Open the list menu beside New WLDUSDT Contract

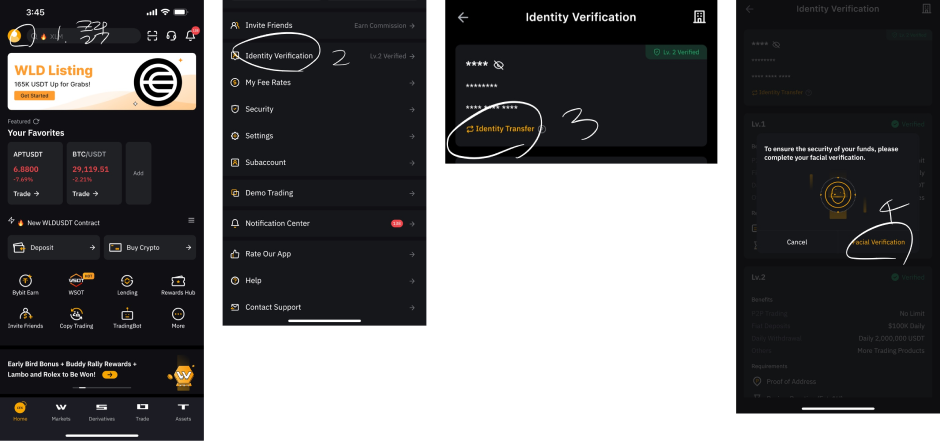point(191,220)
